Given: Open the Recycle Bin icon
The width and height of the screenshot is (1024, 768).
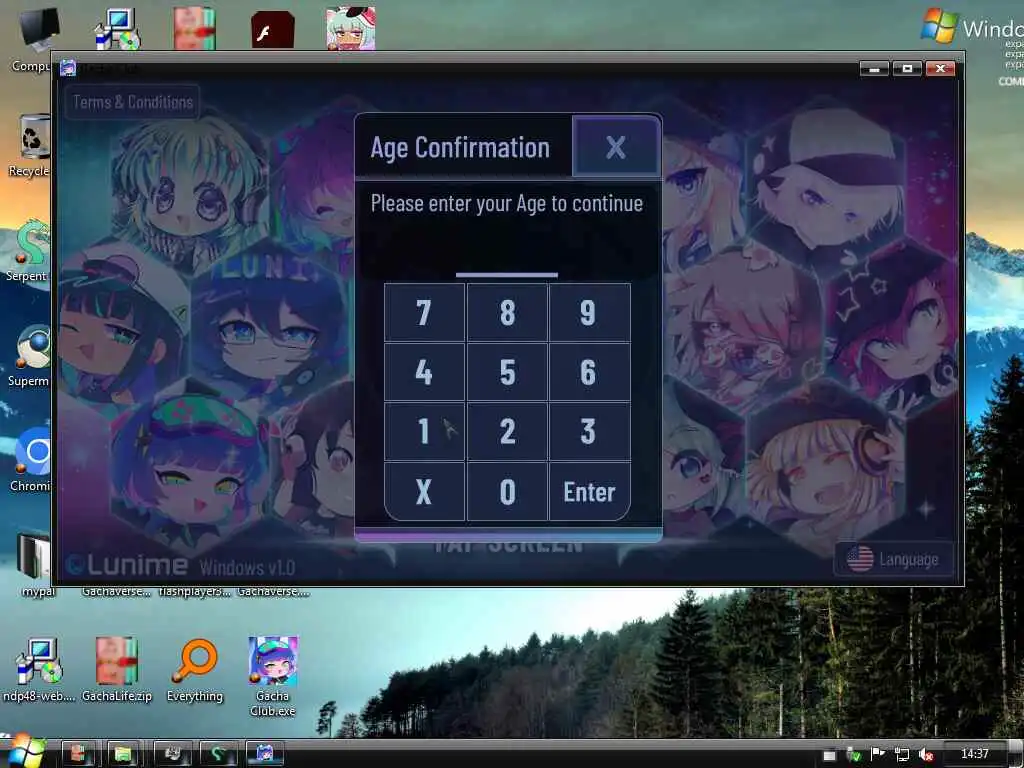Looking at the screenshot, I should (30, 145).
